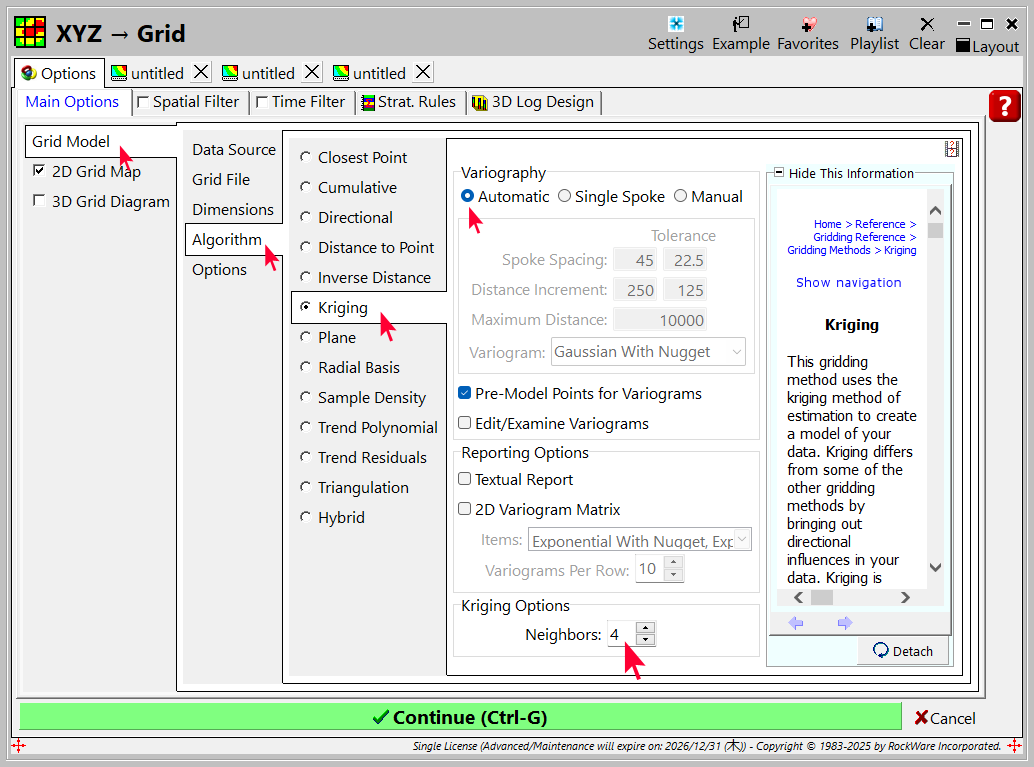Collapse the Hide This Information panel
1034x767 pixels.
779,173
